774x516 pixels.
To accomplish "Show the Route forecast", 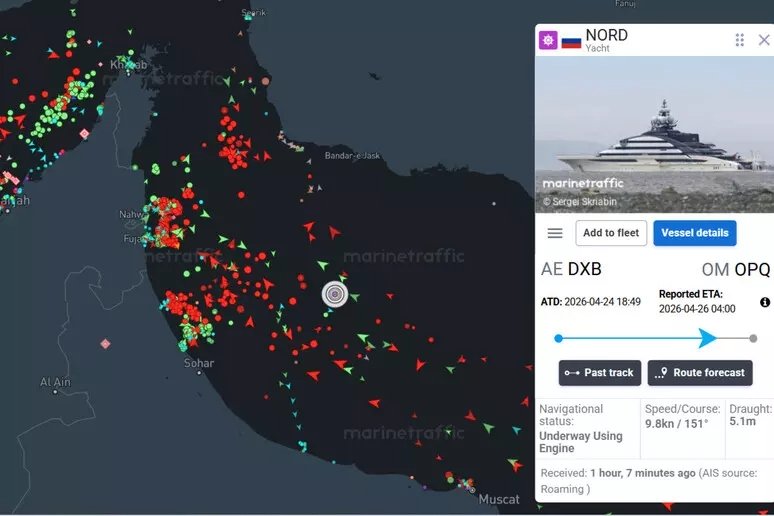I will 699,373.
